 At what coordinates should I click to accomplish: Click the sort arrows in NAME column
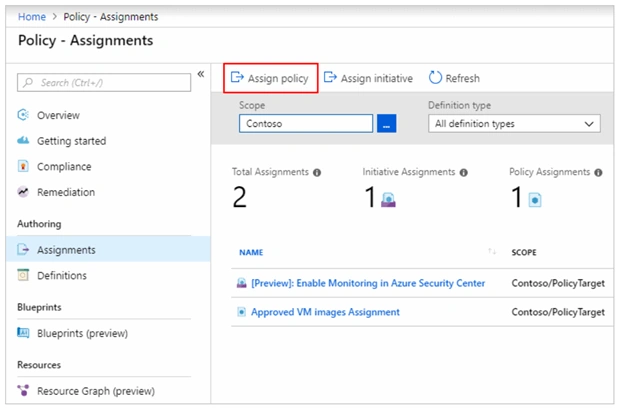(492, 252)
